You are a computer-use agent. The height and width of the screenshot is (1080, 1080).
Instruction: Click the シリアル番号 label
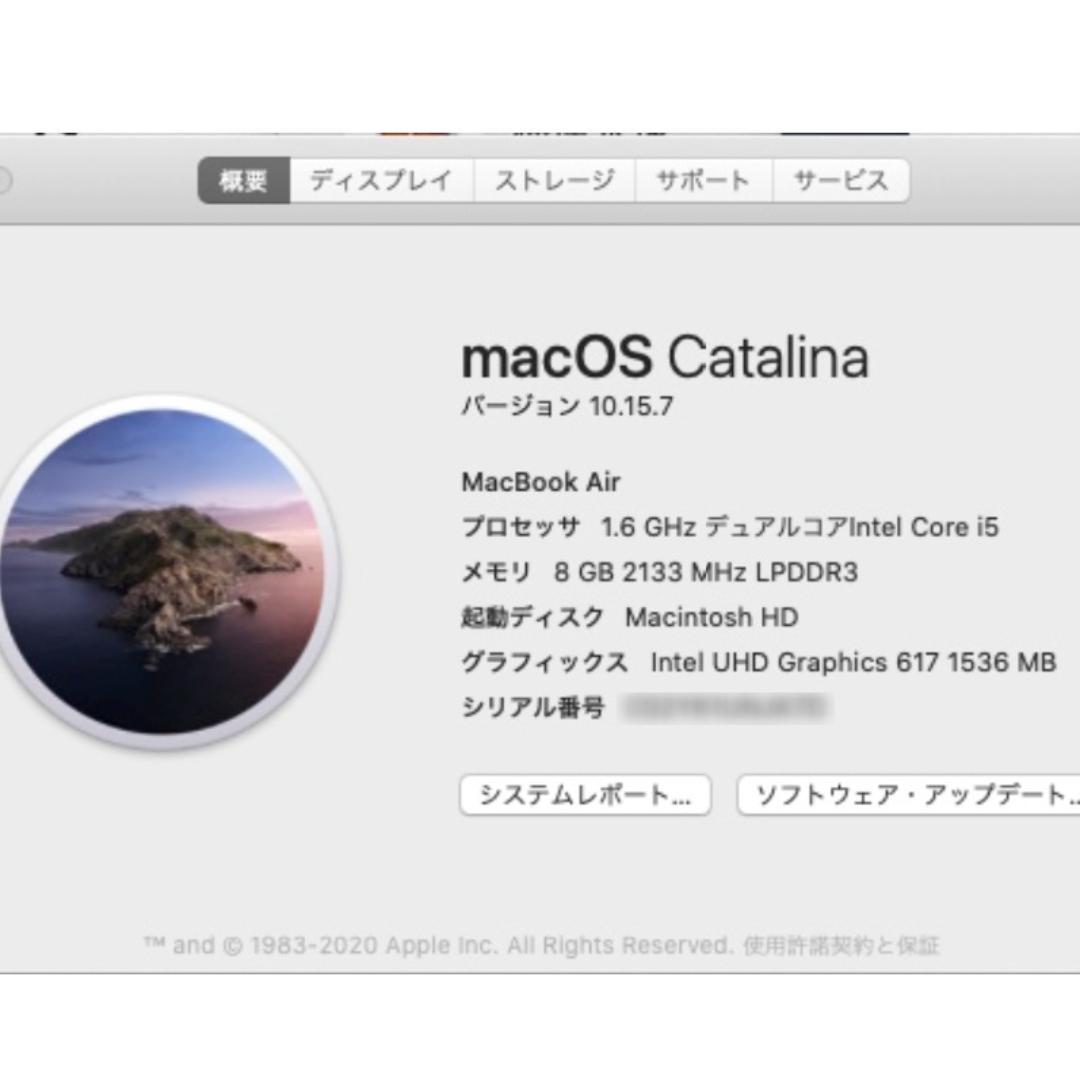533,708
